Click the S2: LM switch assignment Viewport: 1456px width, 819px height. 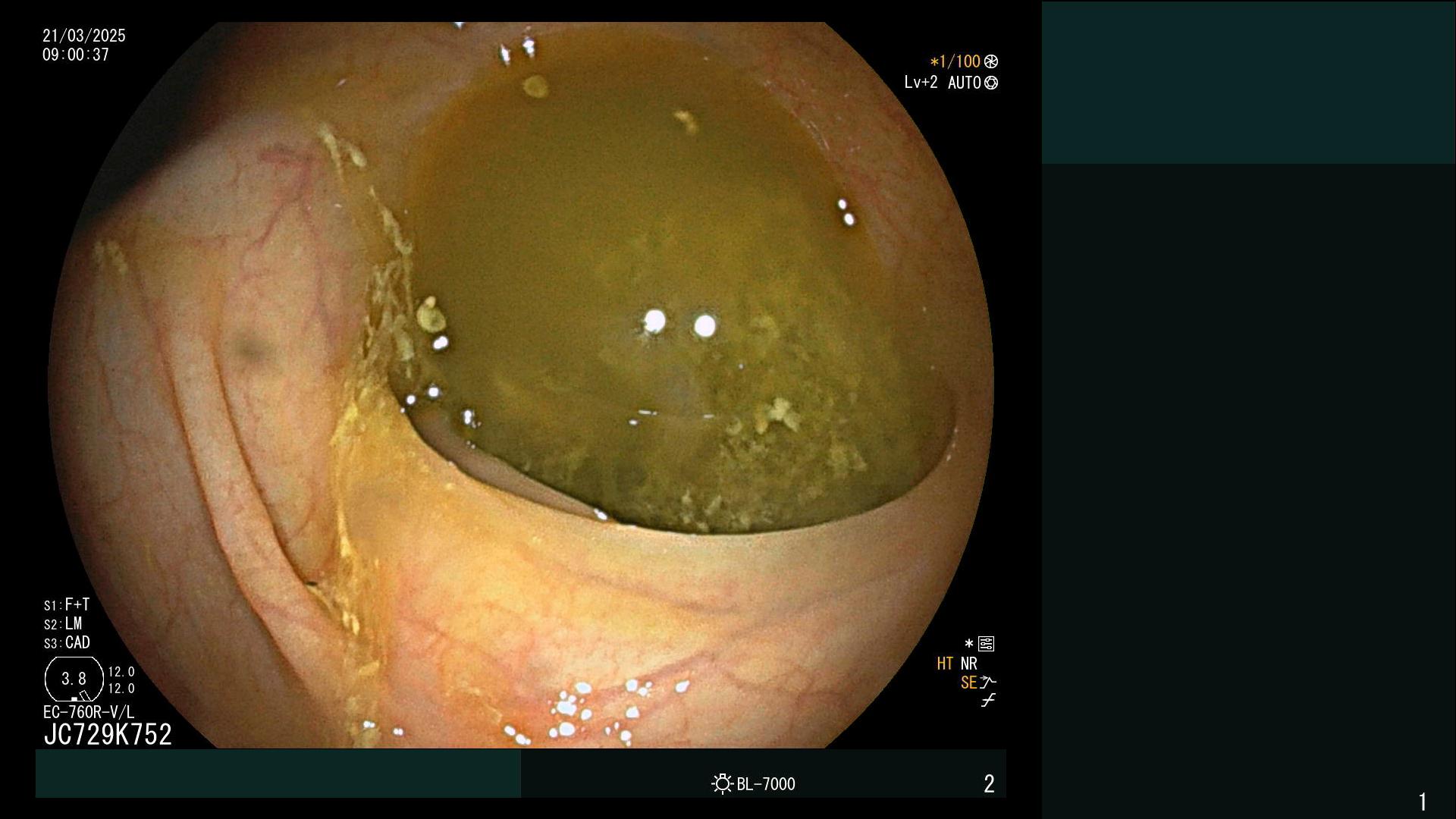point(63,623)
